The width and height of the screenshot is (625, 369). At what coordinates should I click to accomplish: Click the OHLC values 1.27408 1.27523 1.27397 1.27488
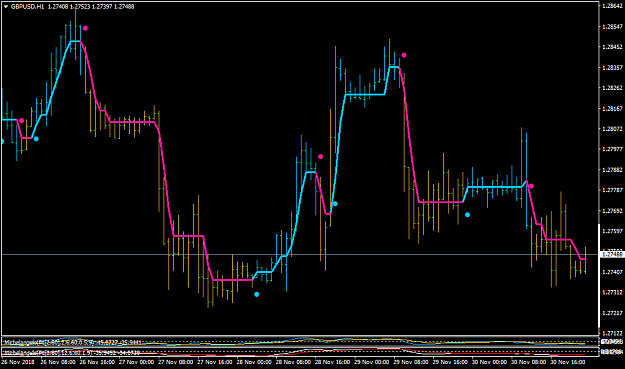coord(91,6)
